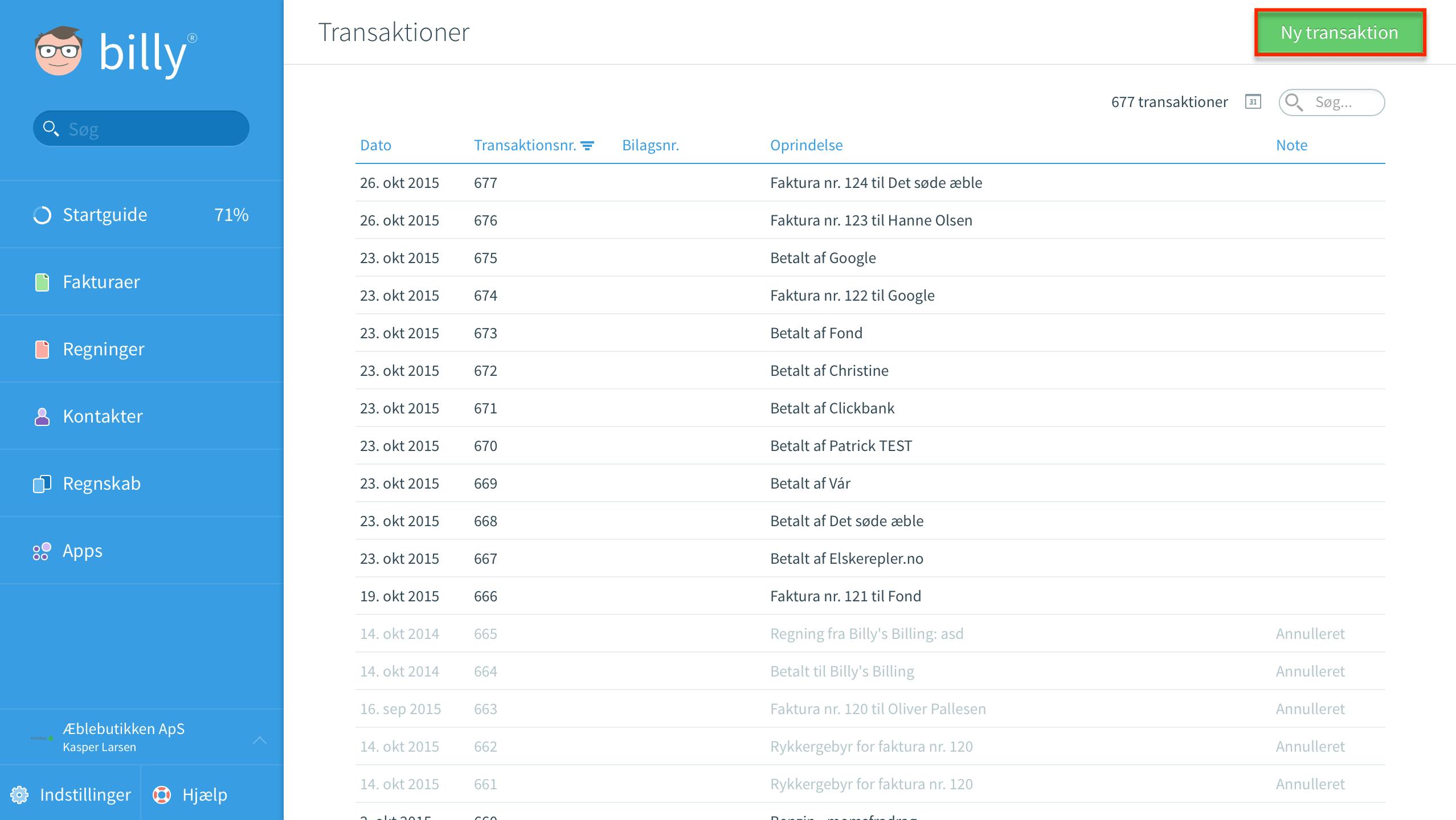This screenshot has height=820, width=1456.
Task: Click the green Fakturaer document icon
Action: pos(42,282)
